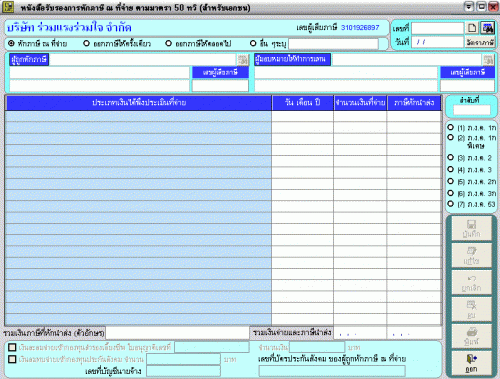Select the (3) ภ.ง.ด. 2 radio button
500x379 pixels.
point(451,157)
